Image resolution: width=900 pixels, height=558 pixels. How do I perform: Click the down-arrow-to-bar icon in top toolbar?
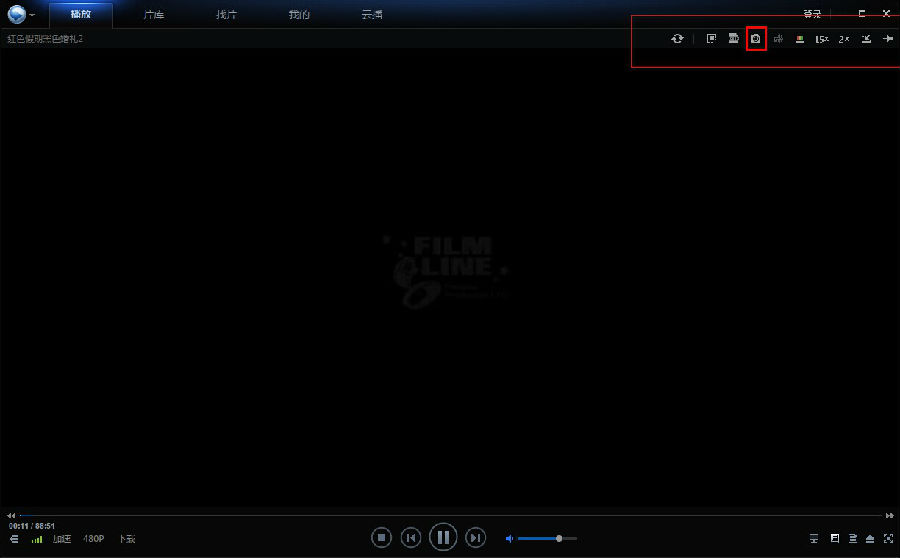click(x=866, y=38)
